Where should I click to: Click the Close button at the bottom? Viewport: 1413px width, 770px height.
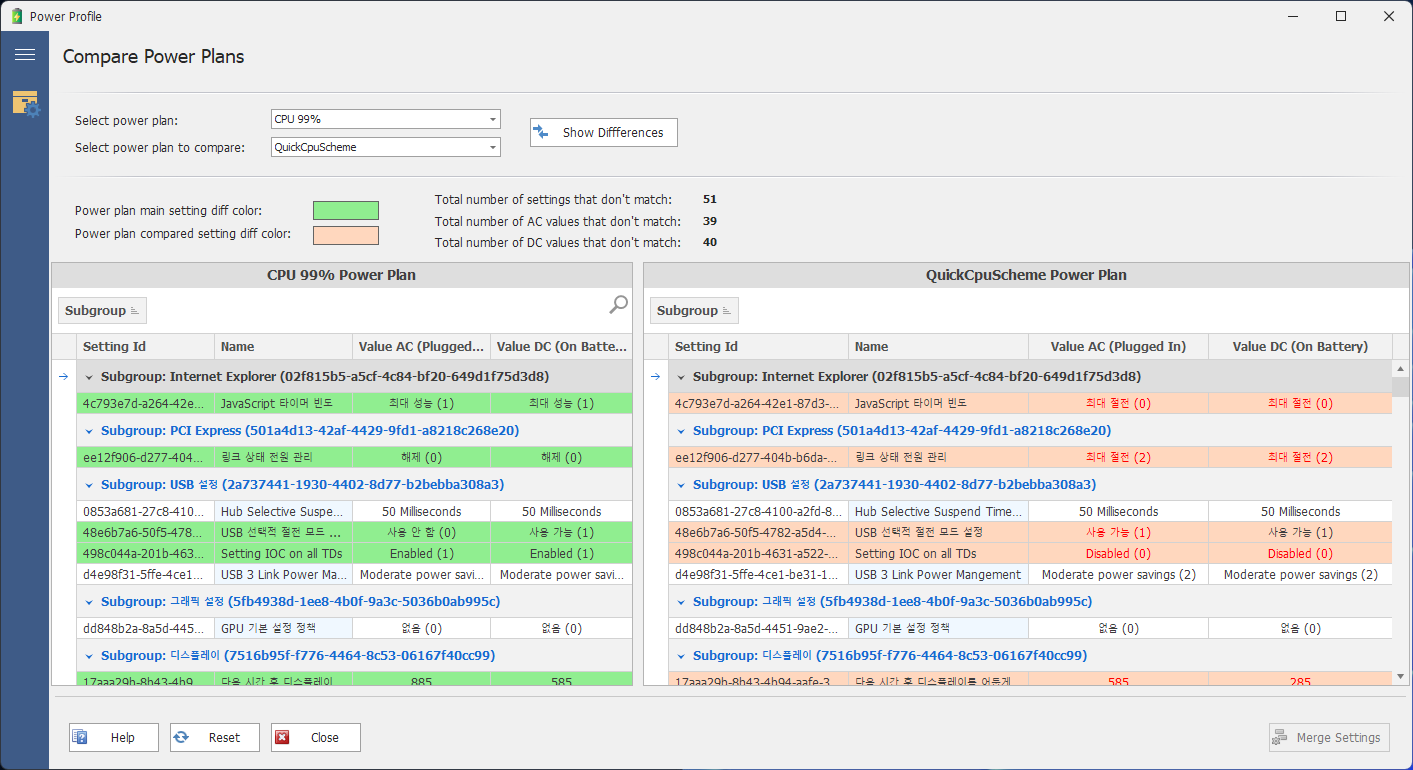pyautogui.click(x=316, y=738)
